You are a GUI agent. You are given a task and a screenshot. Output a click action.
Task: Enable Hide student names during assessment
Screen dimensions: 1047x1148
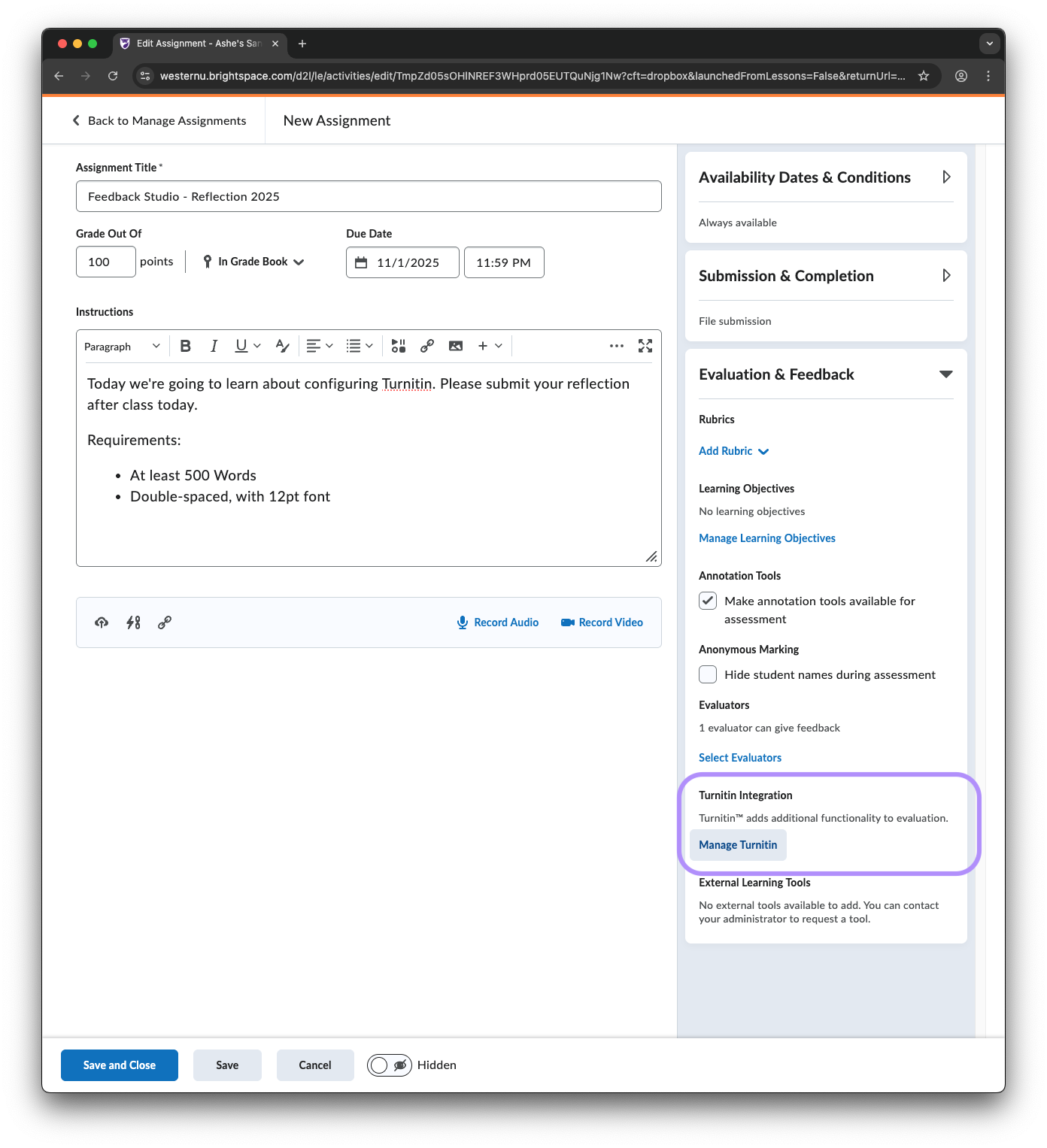click(x=708, y=674)
